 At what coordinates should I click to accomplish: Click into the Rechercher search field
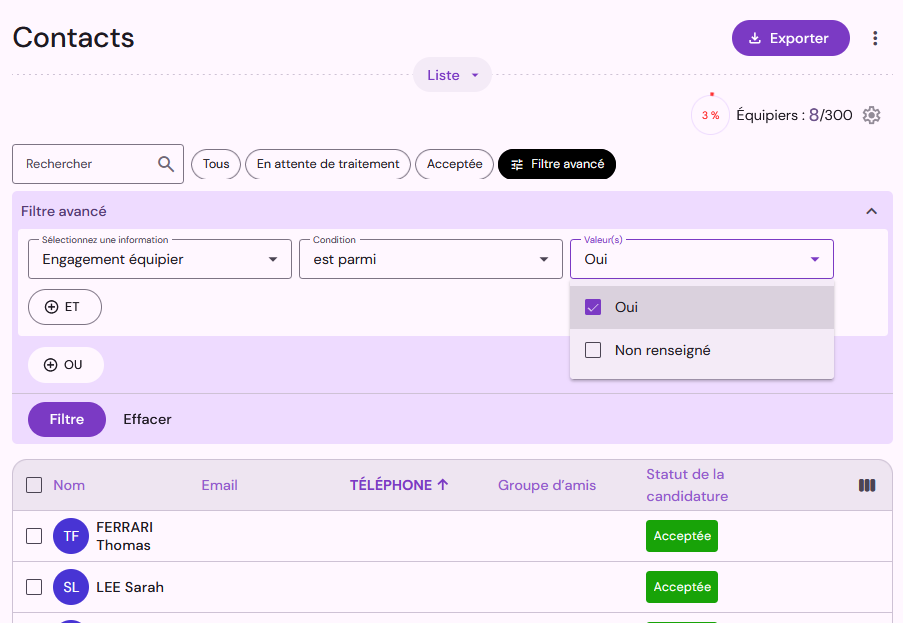88,164
